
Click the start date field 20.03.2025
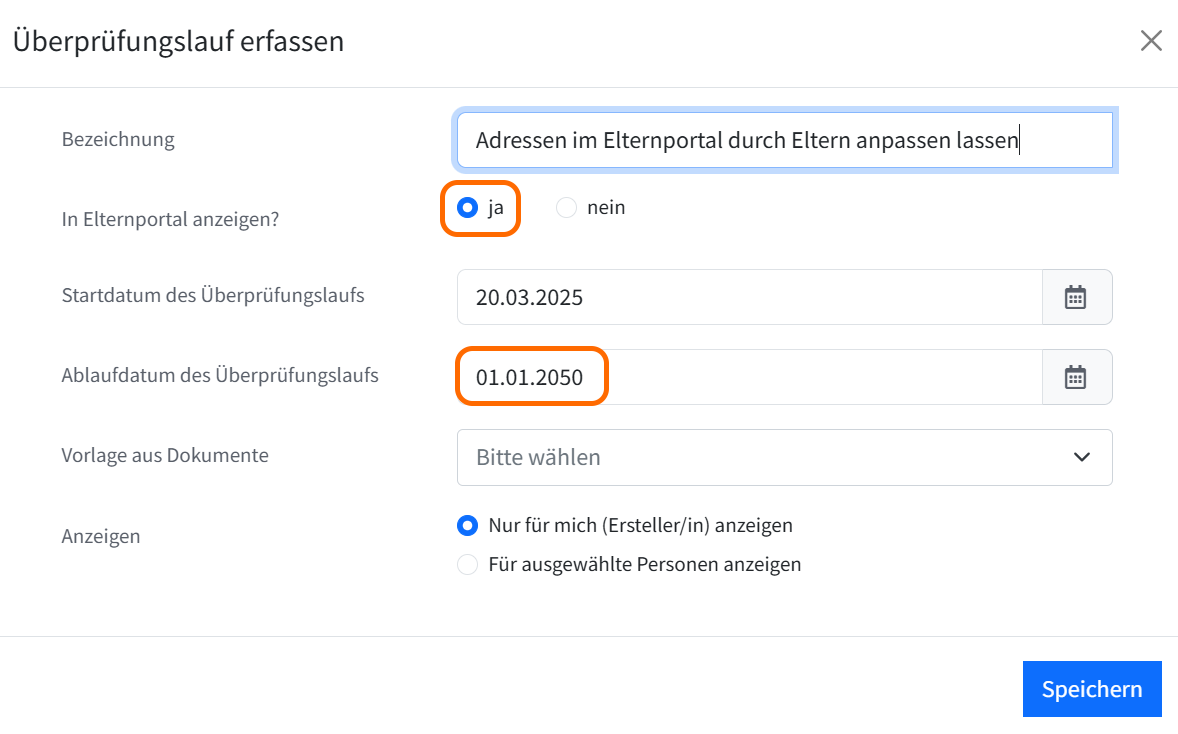click(748, 297)
